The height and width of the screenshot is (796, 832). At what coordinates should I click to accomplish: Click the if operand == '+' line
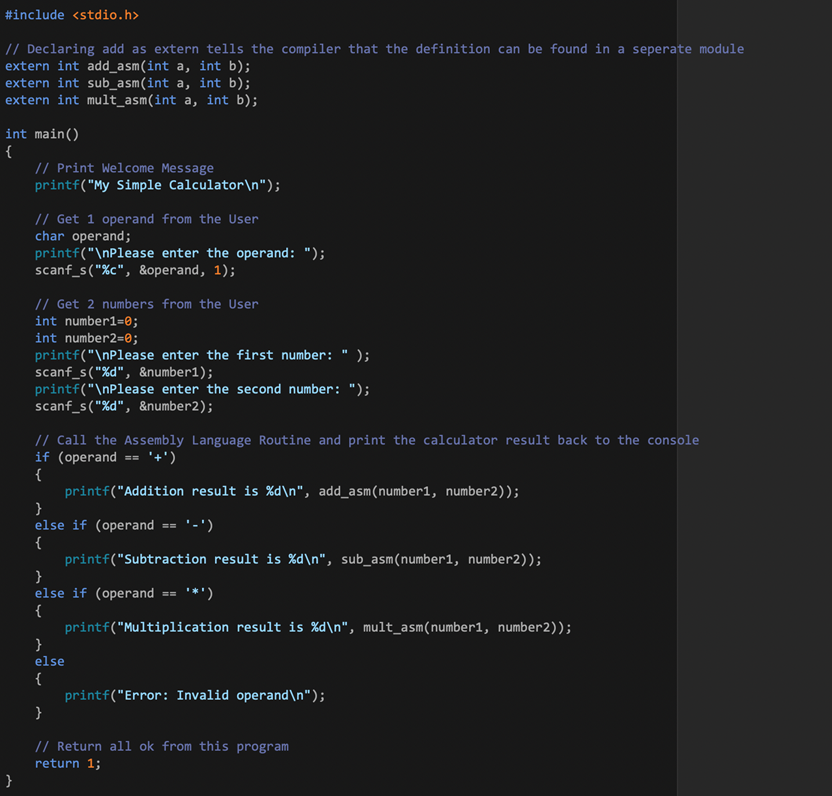[106, 457]
